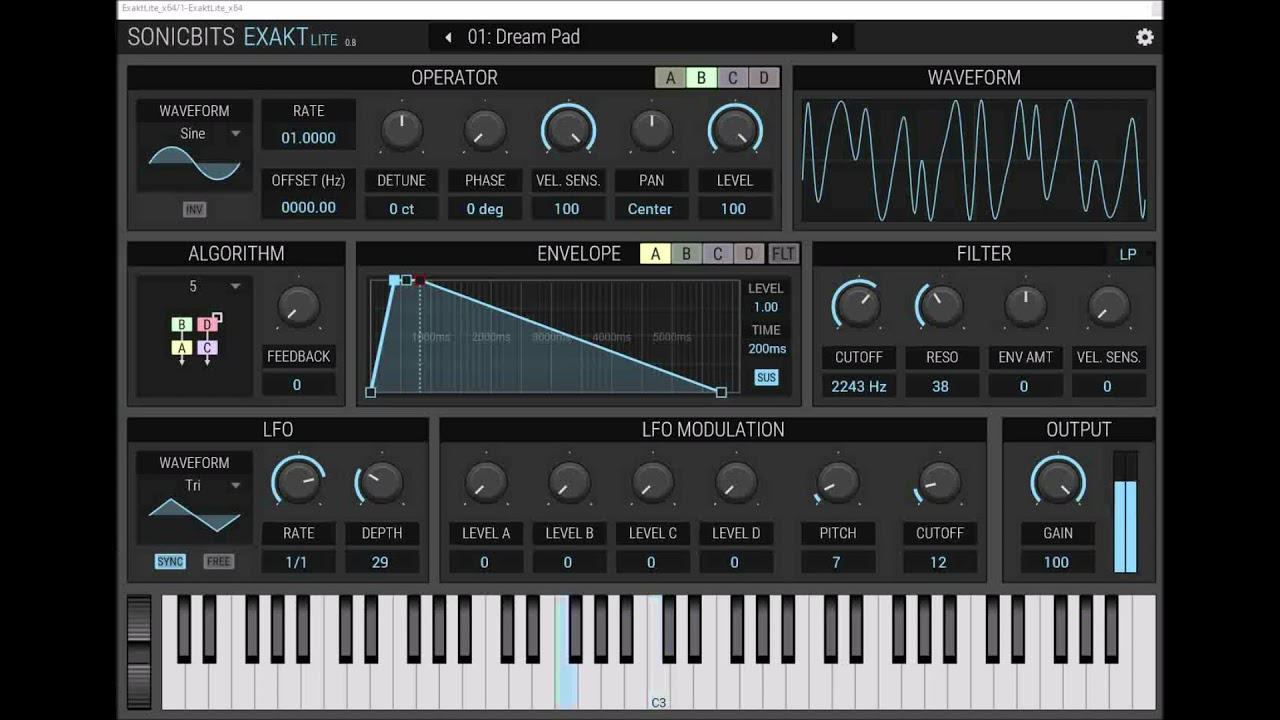Click the filter Env Amt knob
Screen dimensions: 1280x720
(1024, 307)
